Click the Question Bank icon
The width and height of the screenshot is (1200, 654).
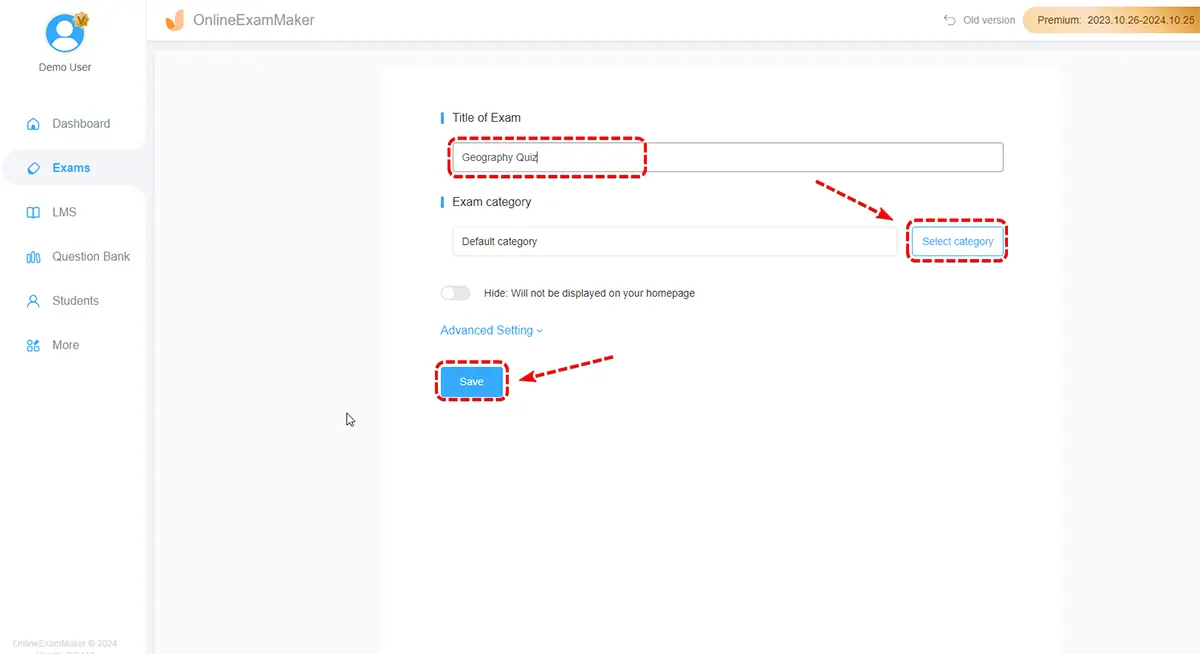[x=33, y=257]
